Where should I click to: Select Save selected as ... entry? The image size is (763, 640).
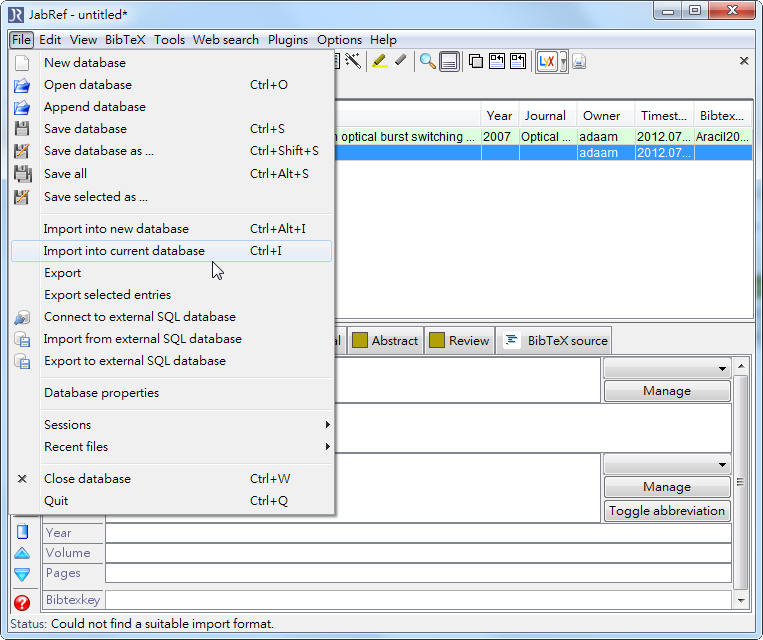(x=171, y=197)
